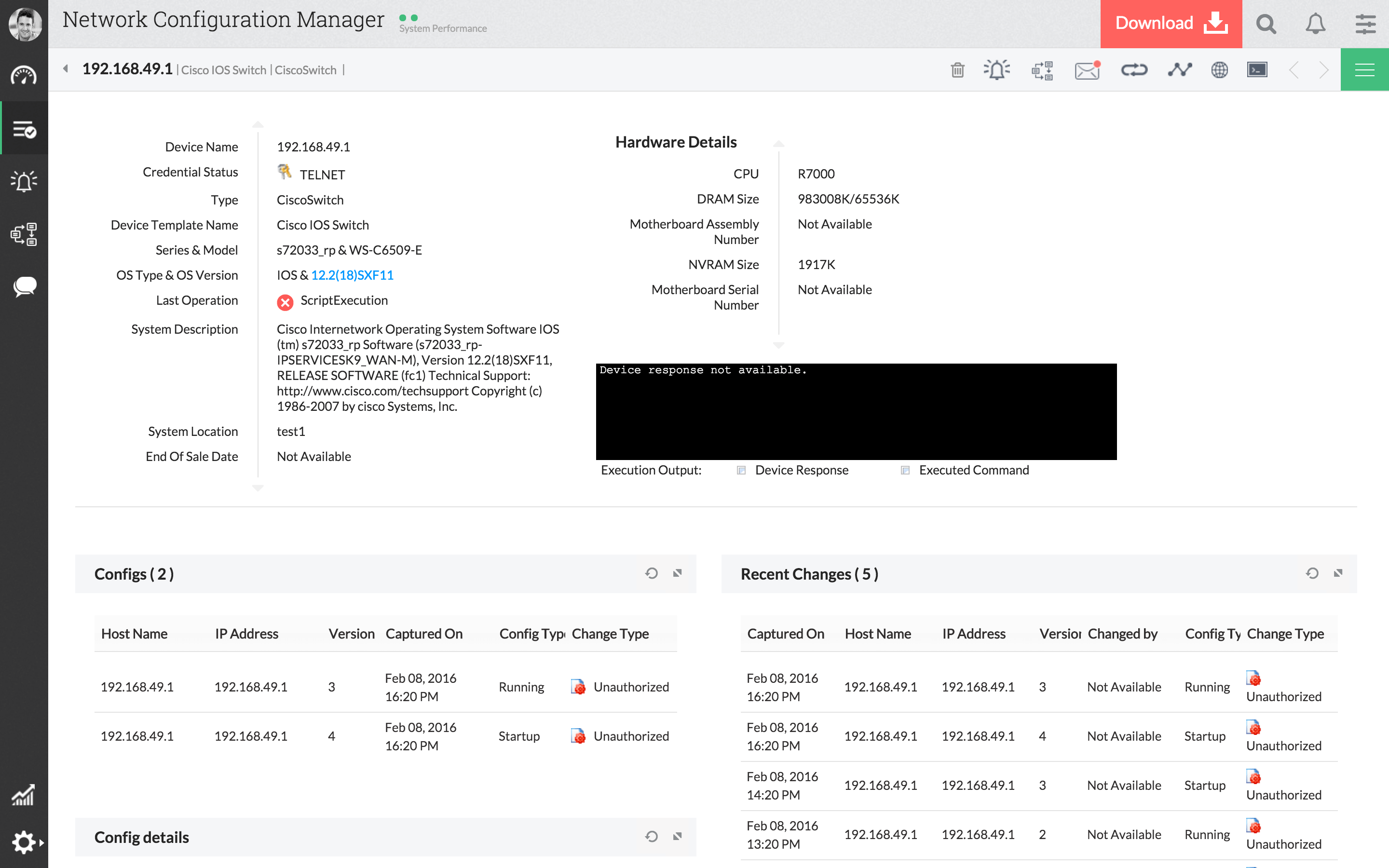
Task: Open the settings gear sidebar menu
Action: (24, 842)
